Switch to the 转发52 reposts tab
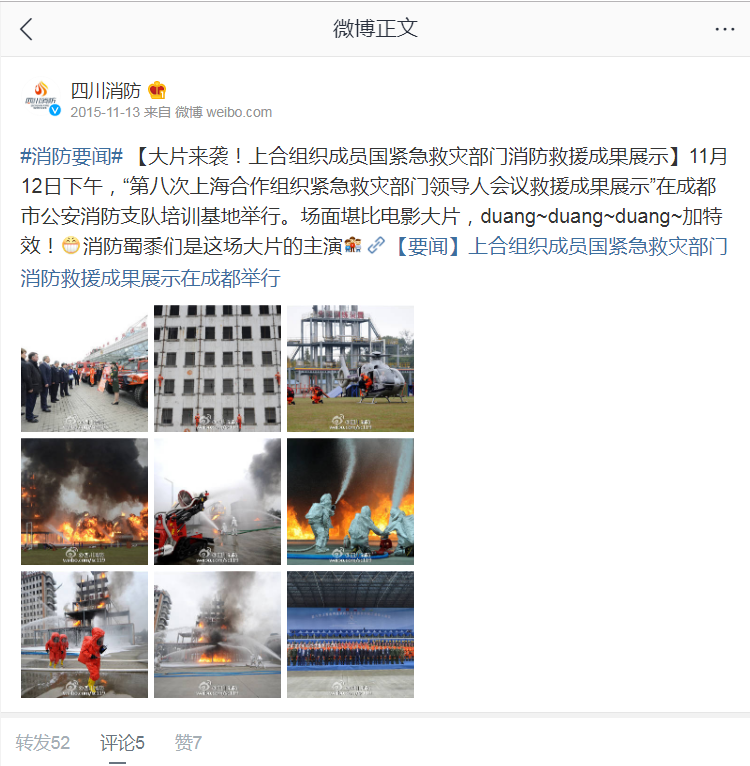This screenshot has height=766, width=750. pos(43,743)
